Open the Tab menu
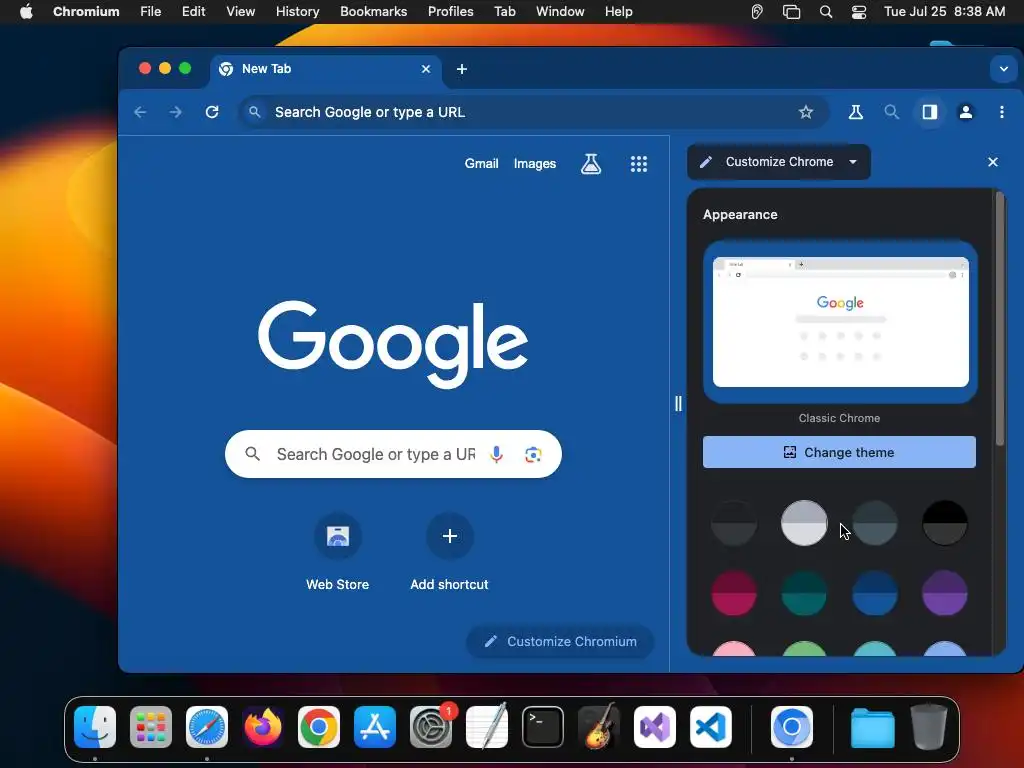This screenshot has height=768, width=1024. point(504,12)
